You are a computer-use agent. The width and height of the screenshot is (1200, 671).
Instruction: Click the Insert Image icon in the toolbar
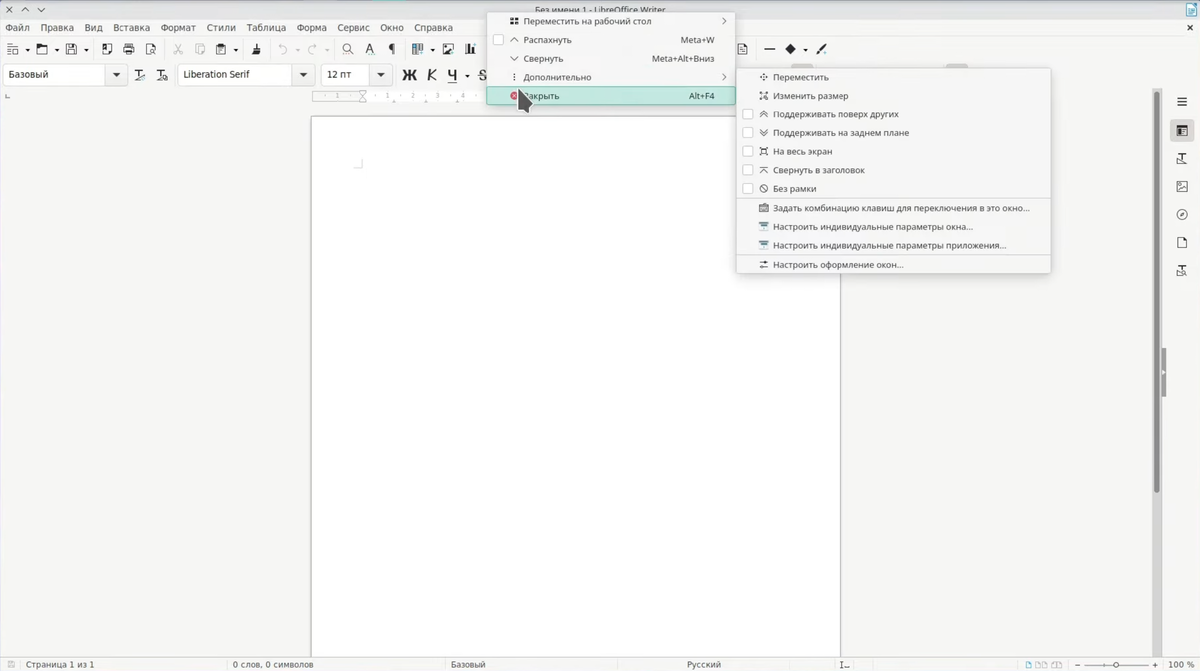click(447, 49)
